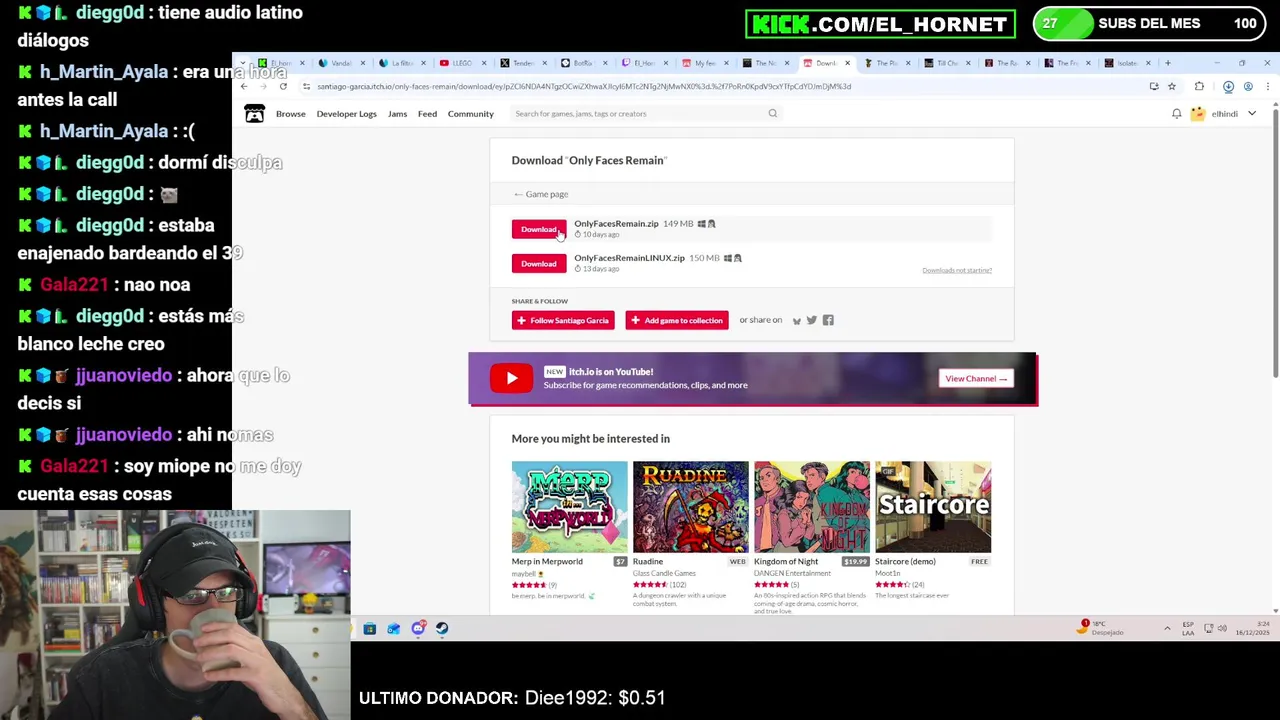This screenshot has height=720, width=1280.
Task: Click the elhindi user avatar
Action: (1197, 114)
